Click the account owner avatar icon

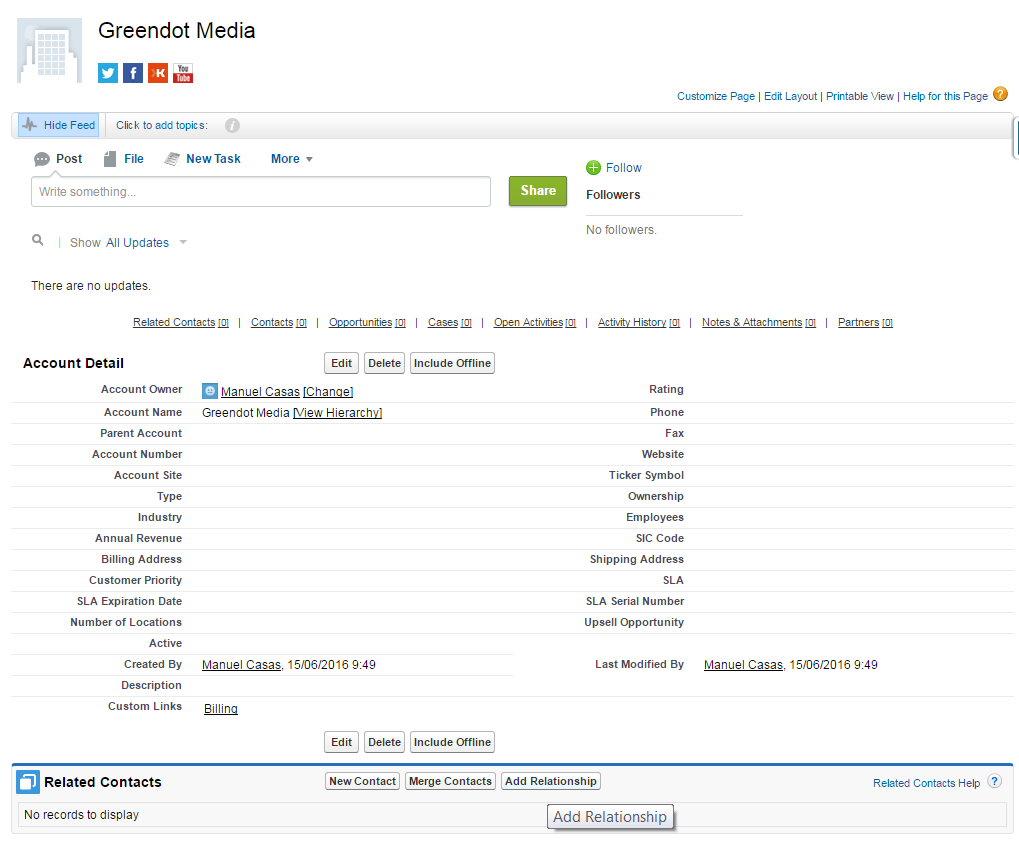[209, 390]
